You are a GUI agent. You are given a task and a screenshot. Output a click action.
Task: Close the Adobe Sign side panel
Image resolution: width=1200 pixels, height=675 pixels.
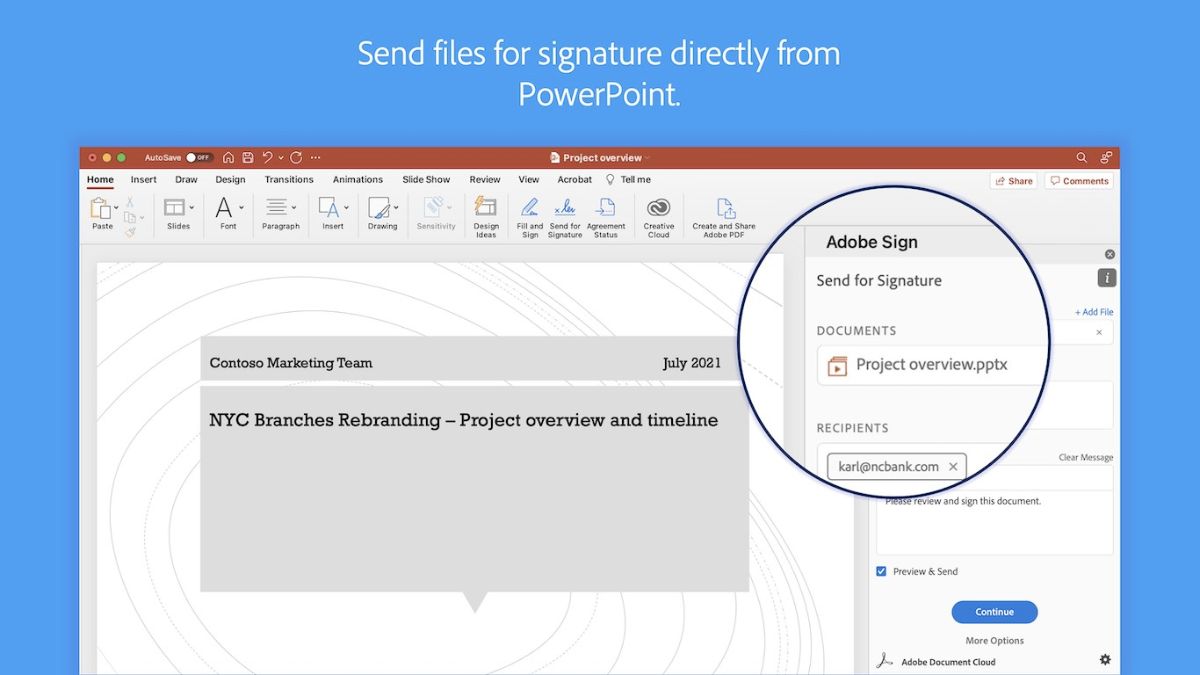coord(1109,254)
